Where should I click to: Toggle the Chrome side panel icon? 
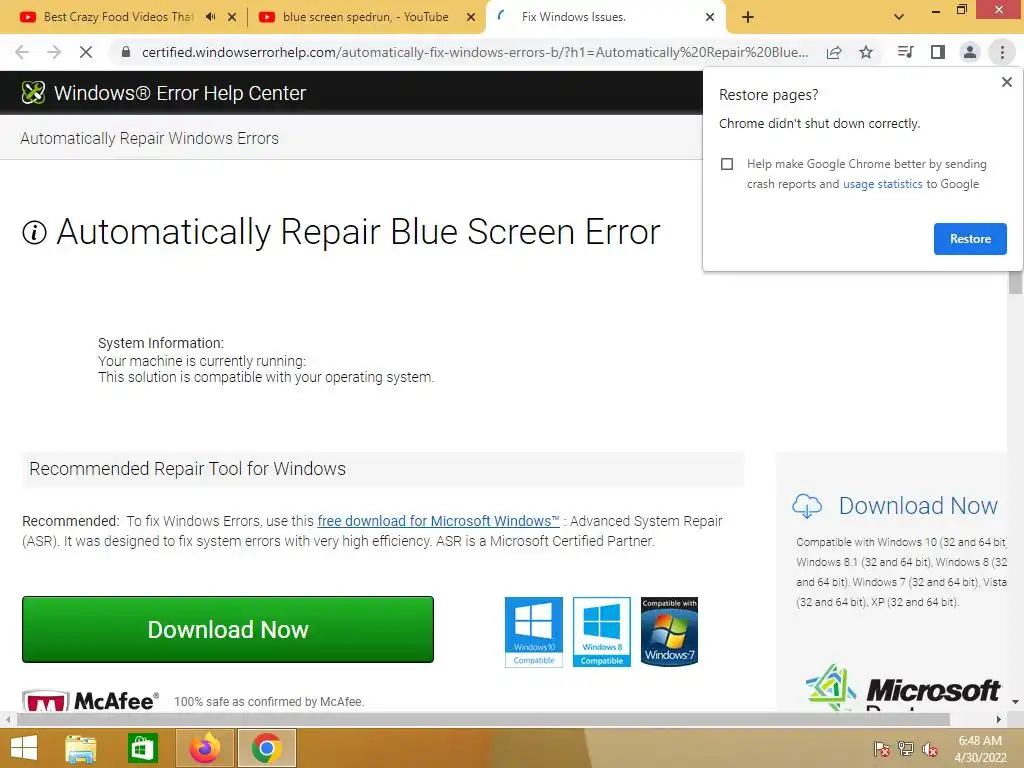(x=938, y=52)
